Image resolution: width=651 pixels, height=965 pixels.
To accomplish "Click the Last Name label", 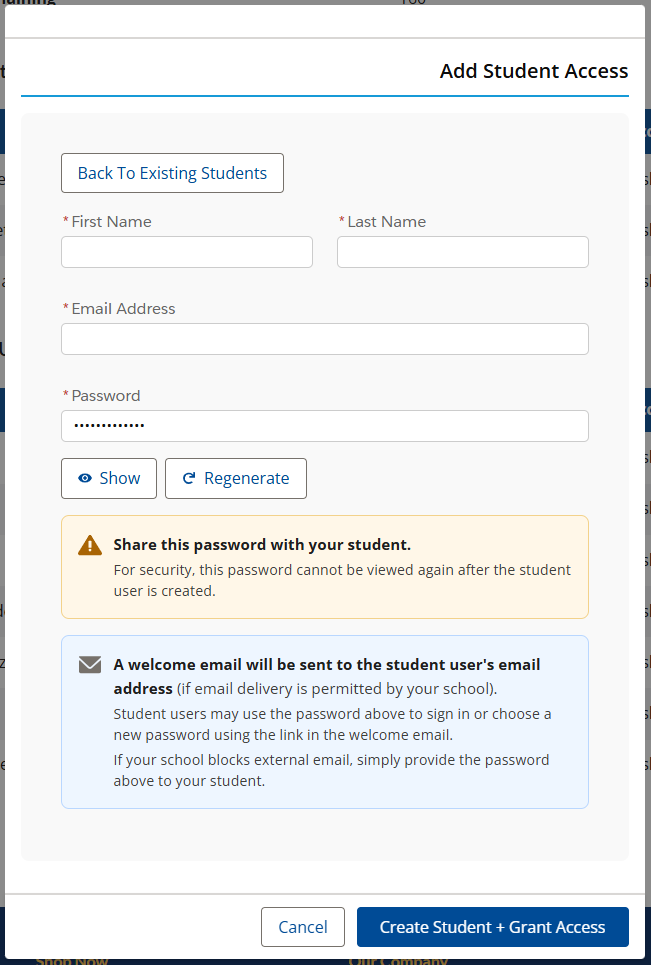I will pyautogui.click(x=386, y=222).
